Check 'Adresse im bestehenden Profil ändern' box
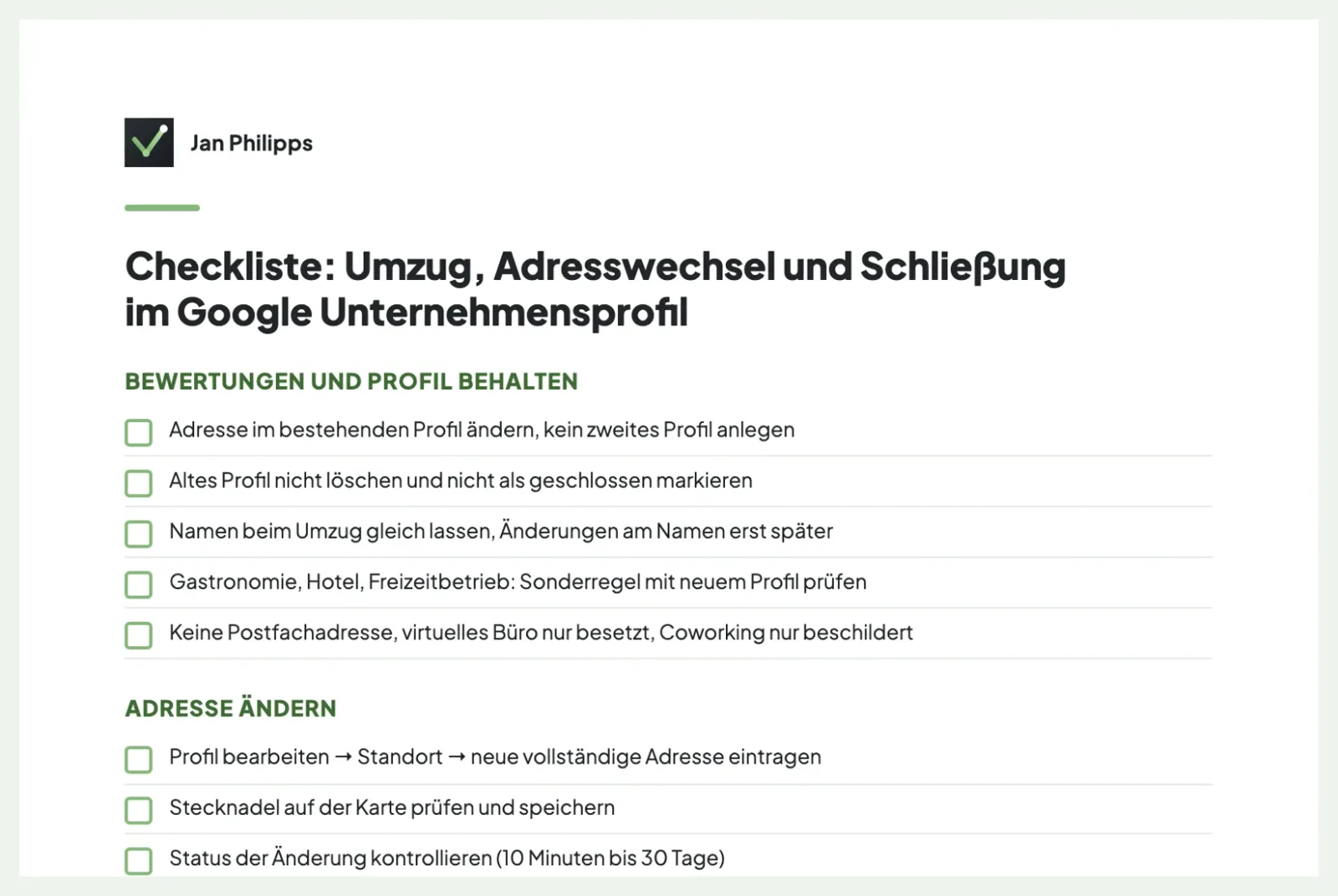 click(139, 433)
